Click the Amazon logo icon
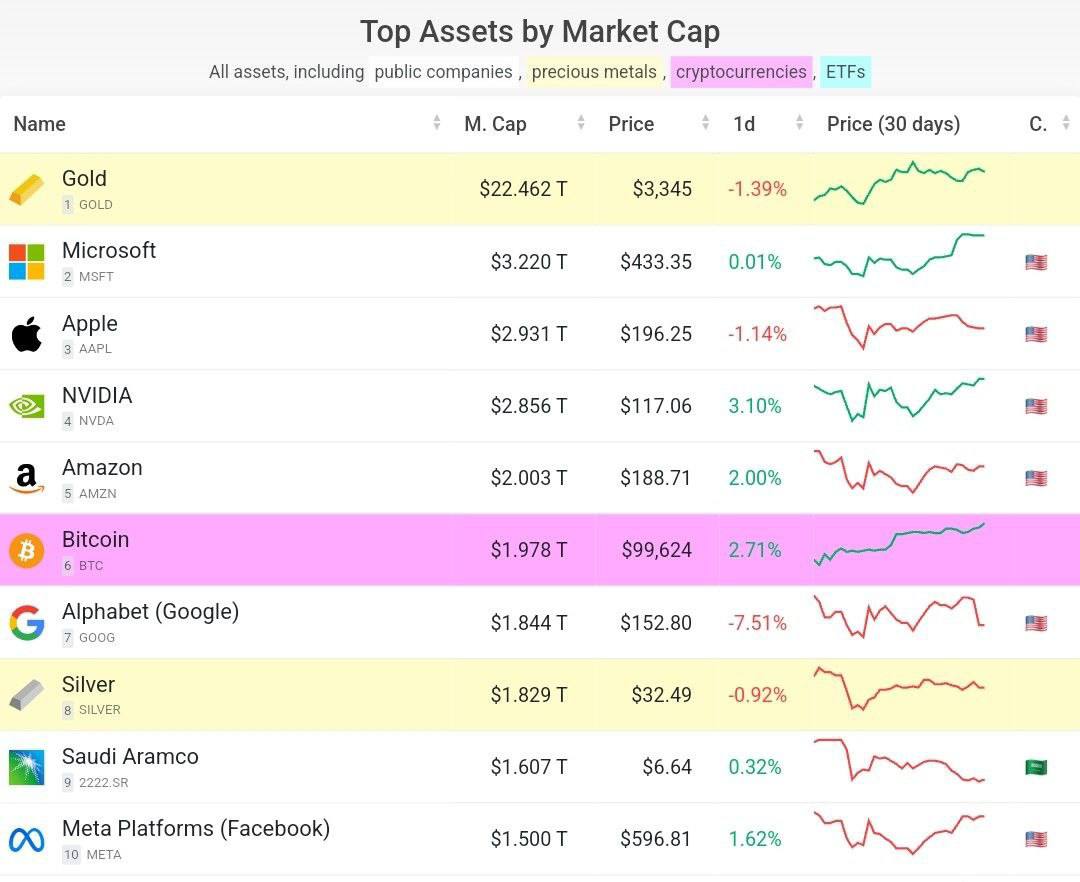Screen dimensions: 1080x882 (26, 479)
